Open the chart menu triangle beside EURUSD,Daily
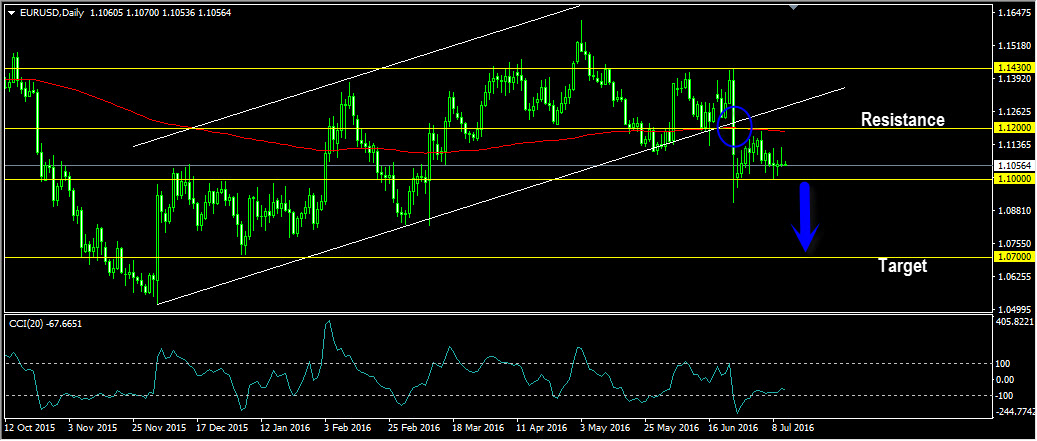Image resolution: width=1037 pixels, height=441 pixels. (x=11, y=13)
